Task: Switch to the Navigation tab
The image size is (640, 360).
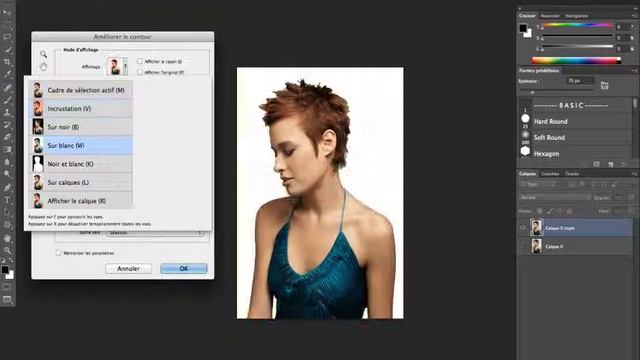Action: tap(576, 16)
